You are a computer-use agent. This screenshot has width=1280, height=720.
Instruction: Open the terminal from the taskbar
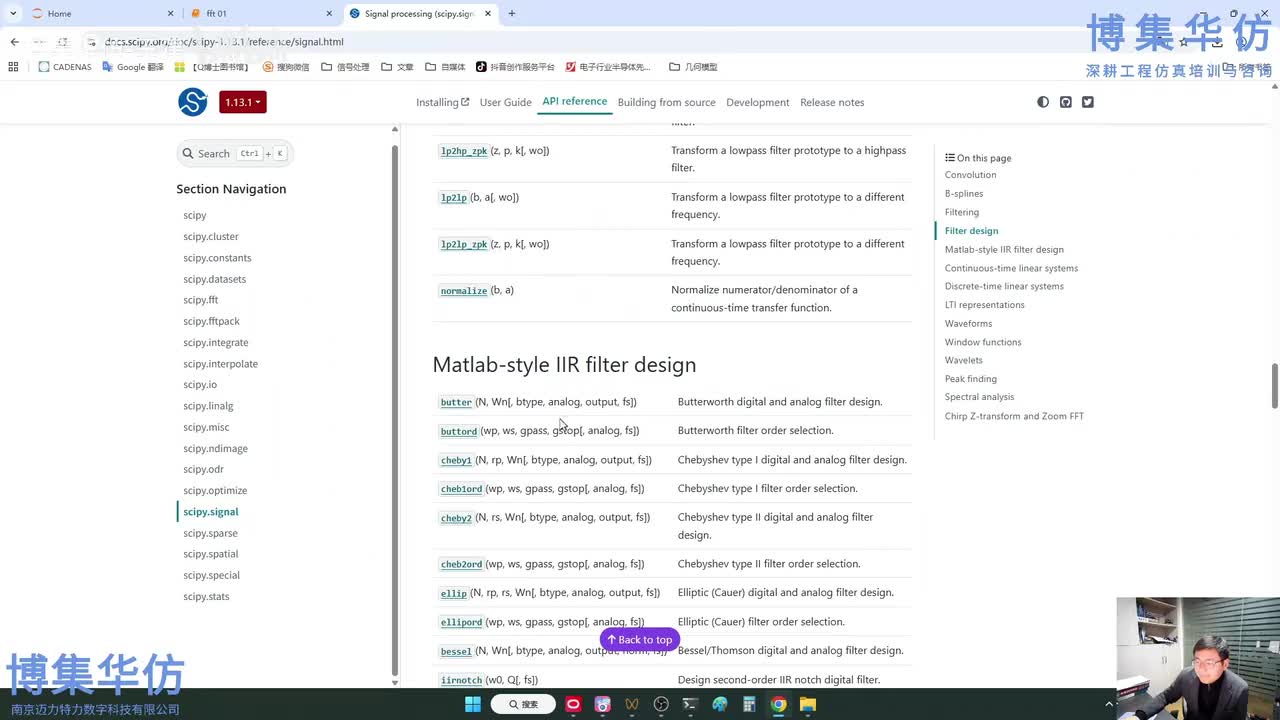[690, 704]
